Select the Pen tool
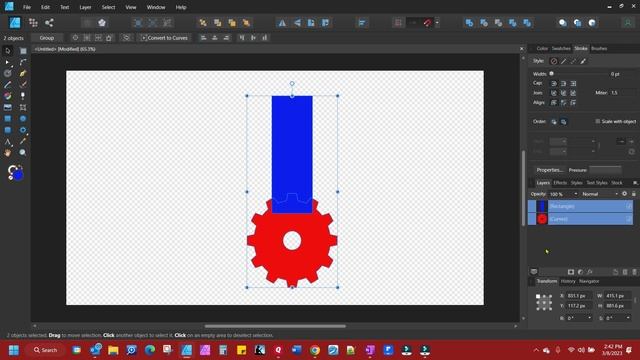 23,73
